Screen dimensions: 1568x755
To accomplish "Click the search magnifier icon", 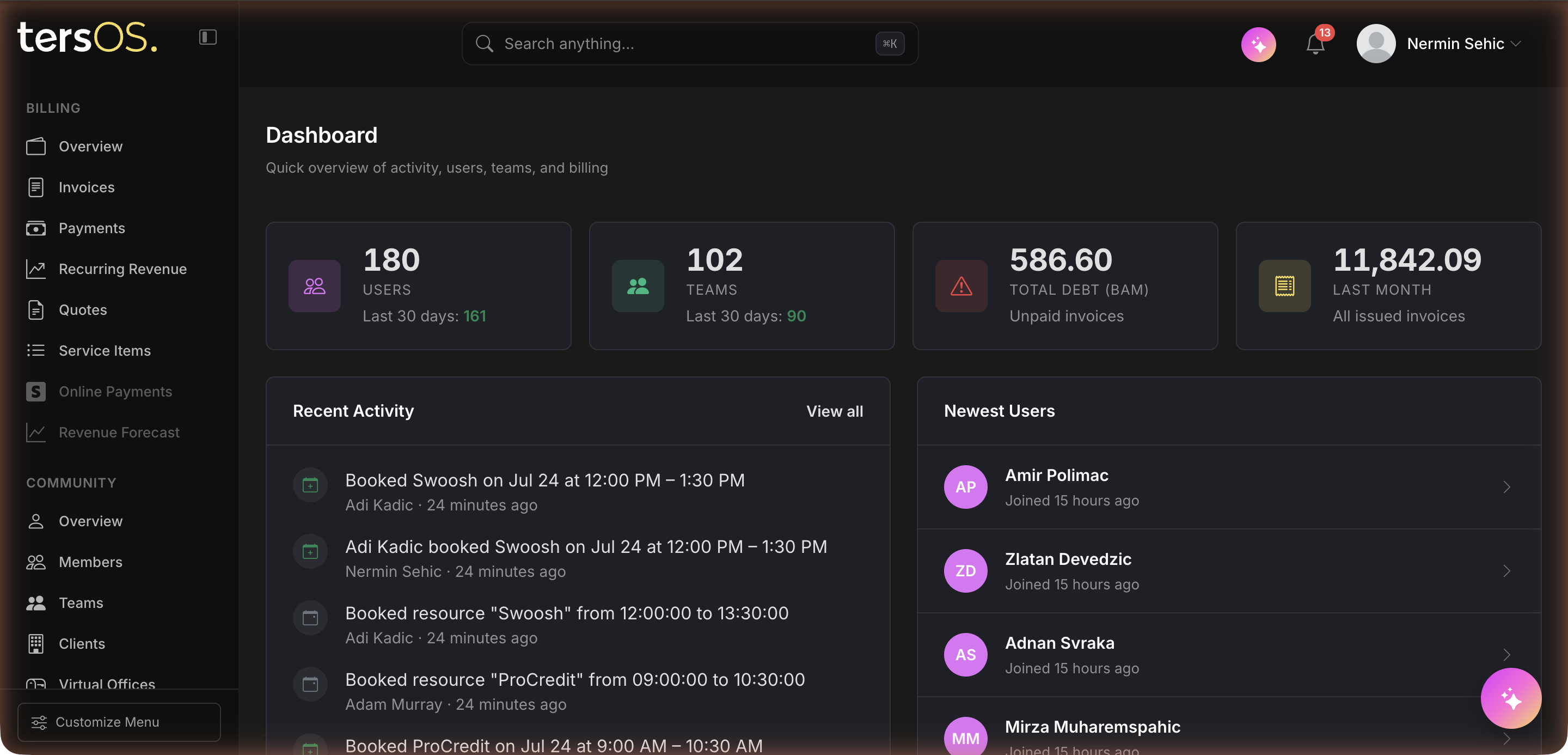I will click(x=485, y=44).
